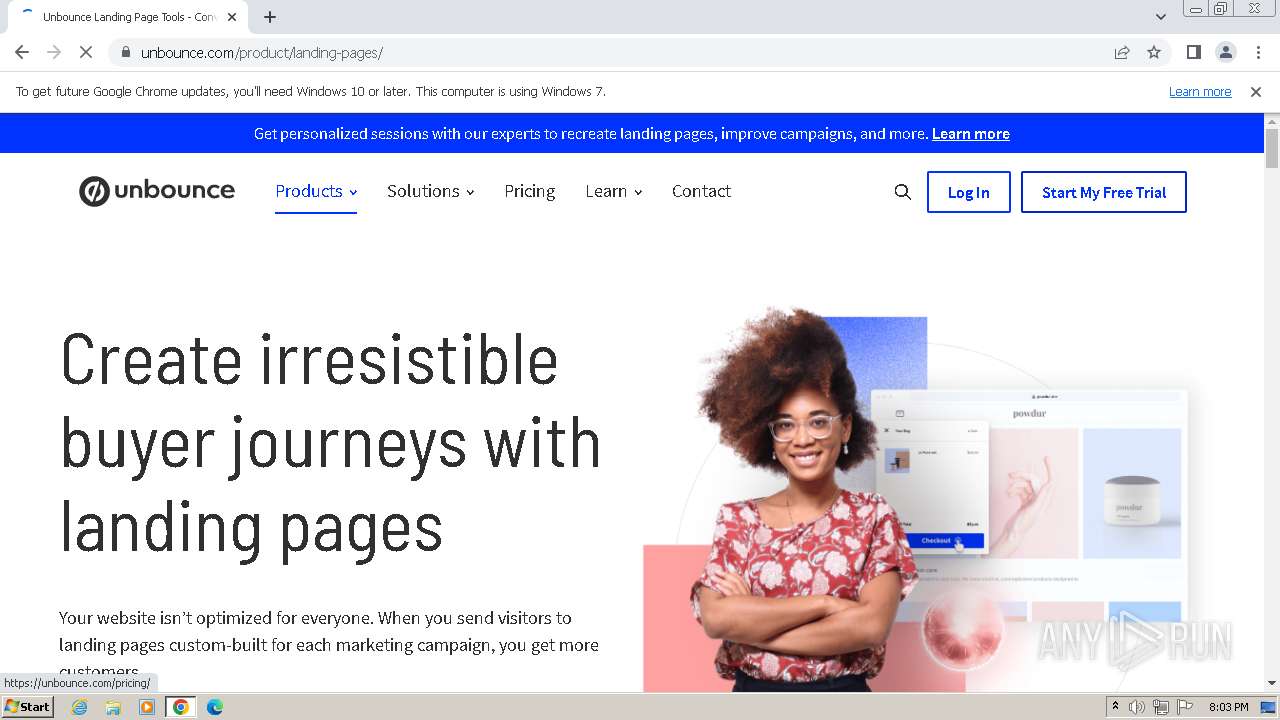The image size is (1280, 720).
Task: Click the Action Center flag icon
Action: point(1185,707)
